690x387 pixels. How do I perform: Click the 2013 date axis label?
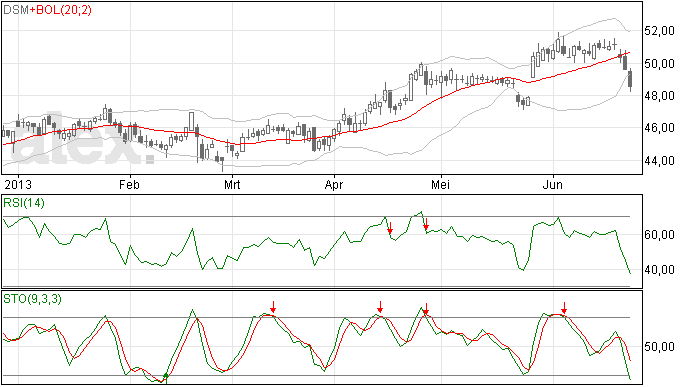coord(18,184)
